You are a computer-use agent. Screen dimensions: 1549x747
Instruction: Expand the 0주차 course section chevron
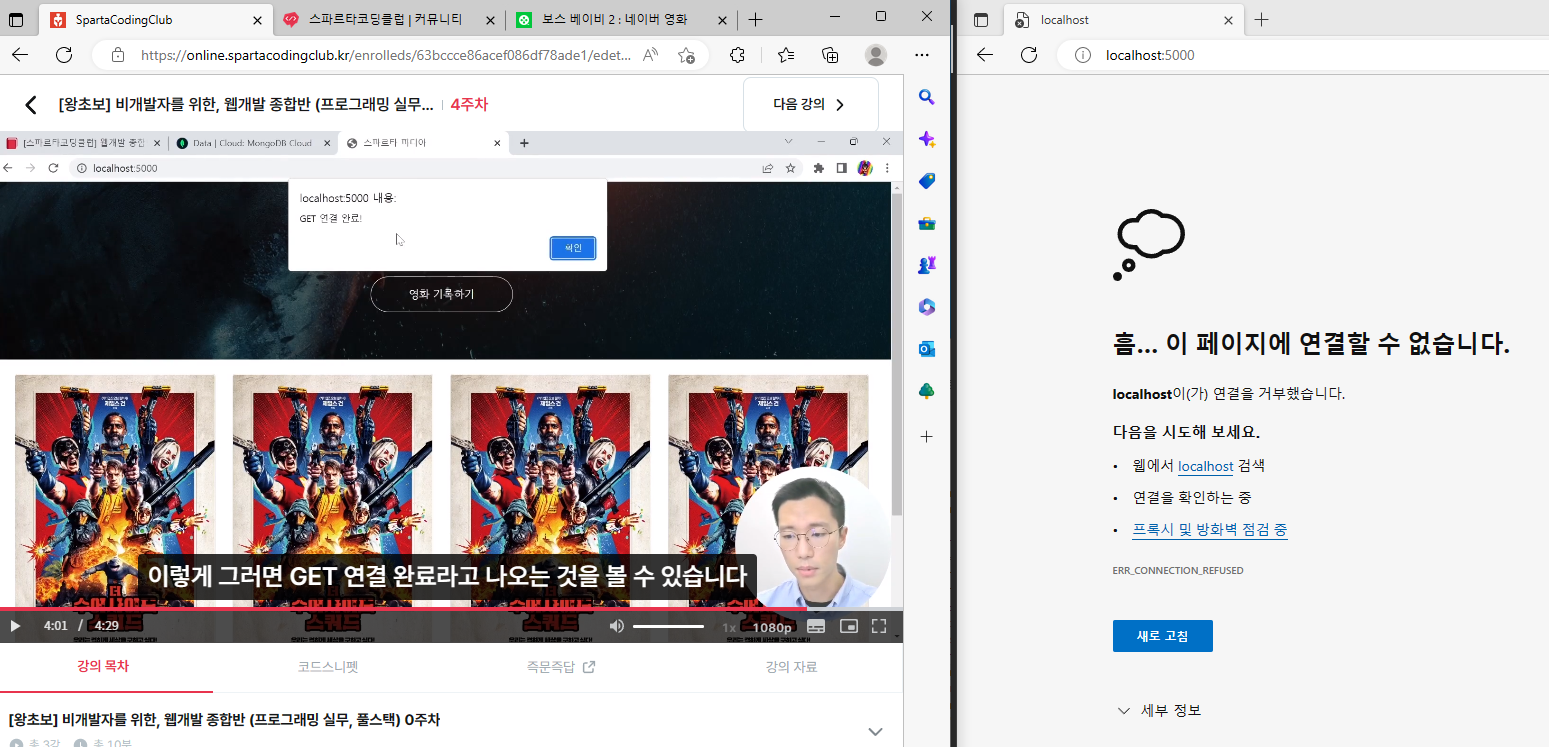point(875,731)
